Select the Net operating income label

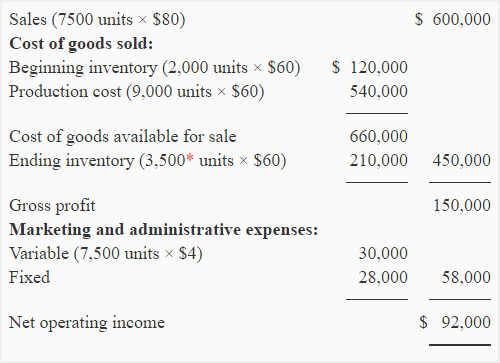[87, 323]
